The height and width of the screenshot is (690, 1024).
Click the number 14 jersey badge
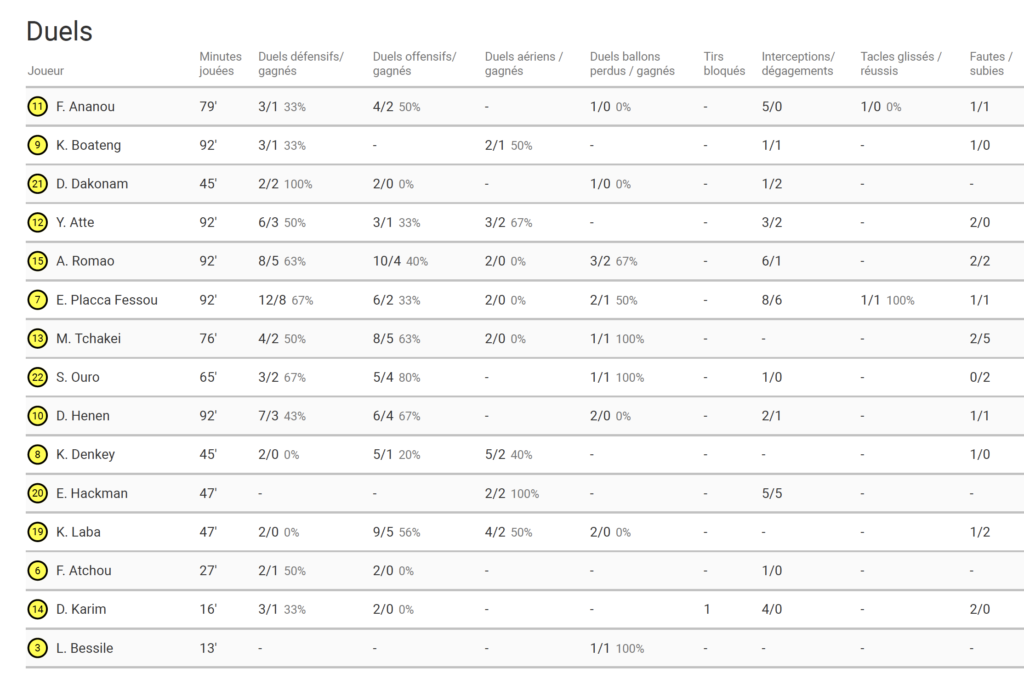point(37,609)
